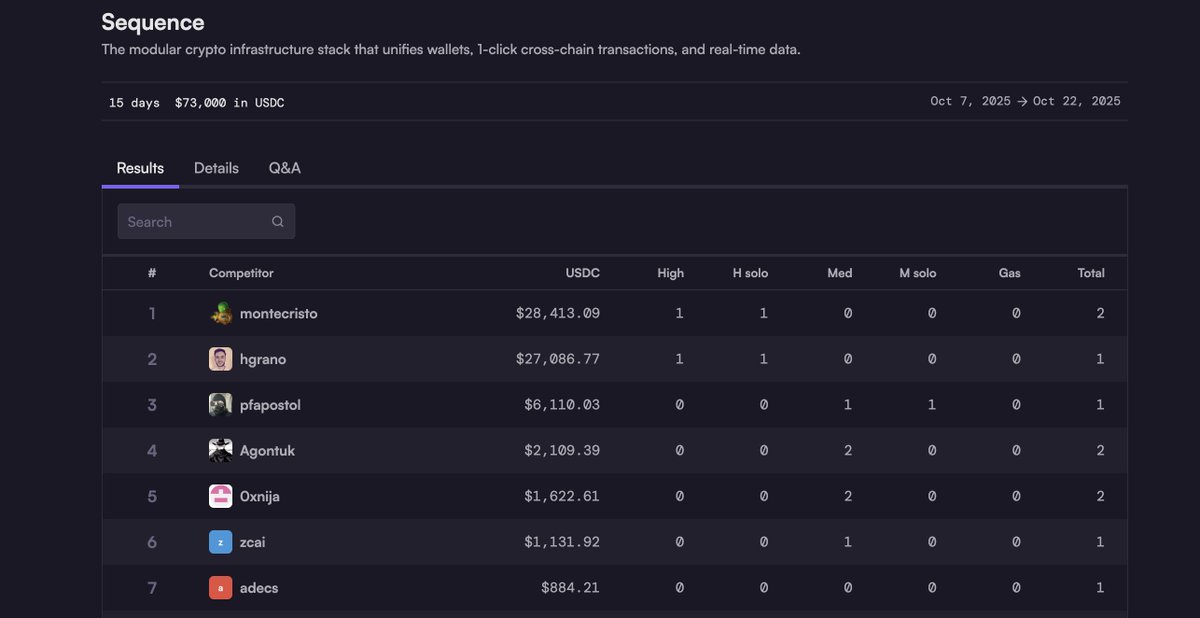This screenshot has height=618, width=1200.
Task: Click the search magnifier icon
Action: (278, 222)
